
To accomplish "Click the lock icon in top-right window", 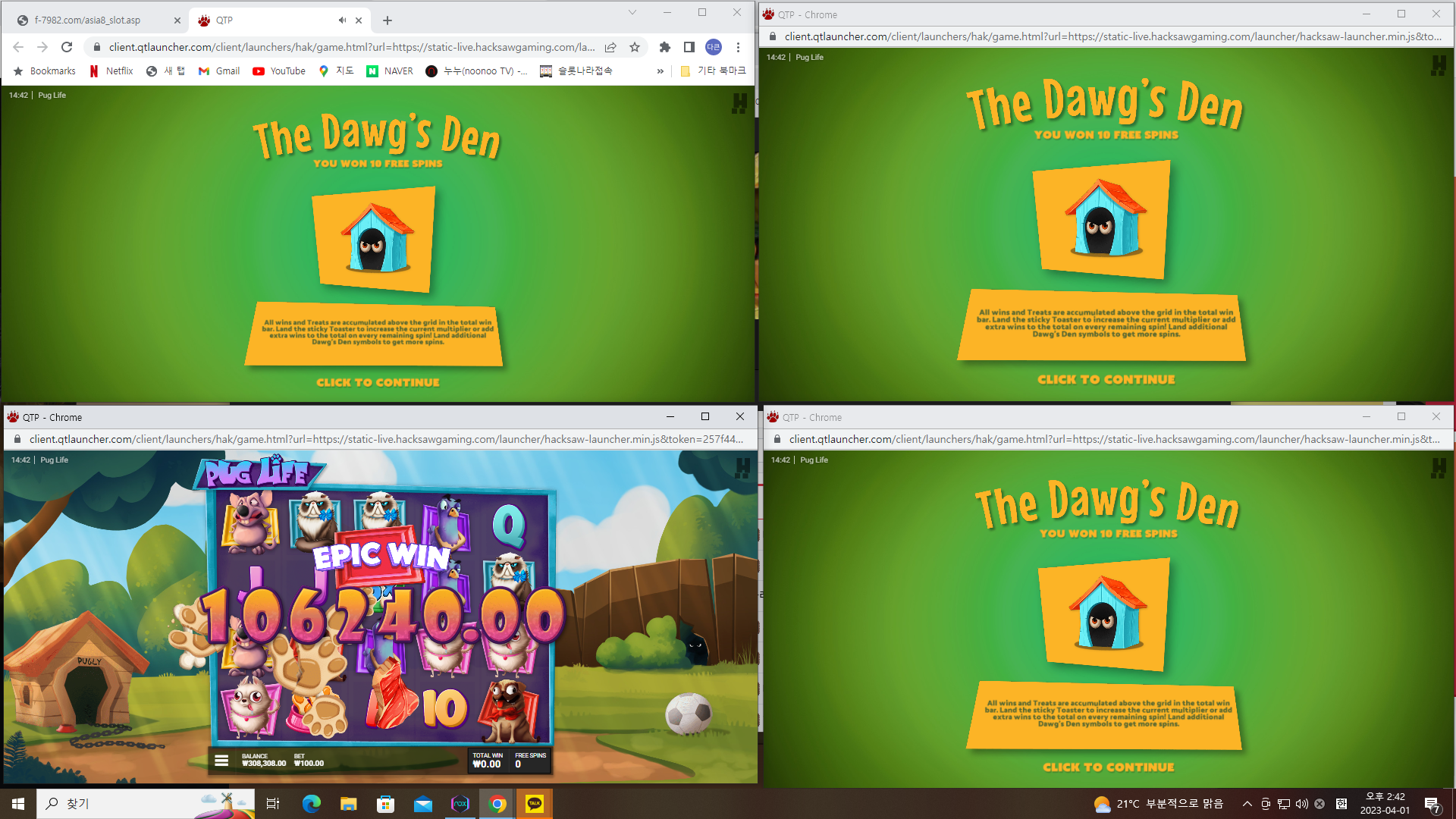I will coord(773,36).
